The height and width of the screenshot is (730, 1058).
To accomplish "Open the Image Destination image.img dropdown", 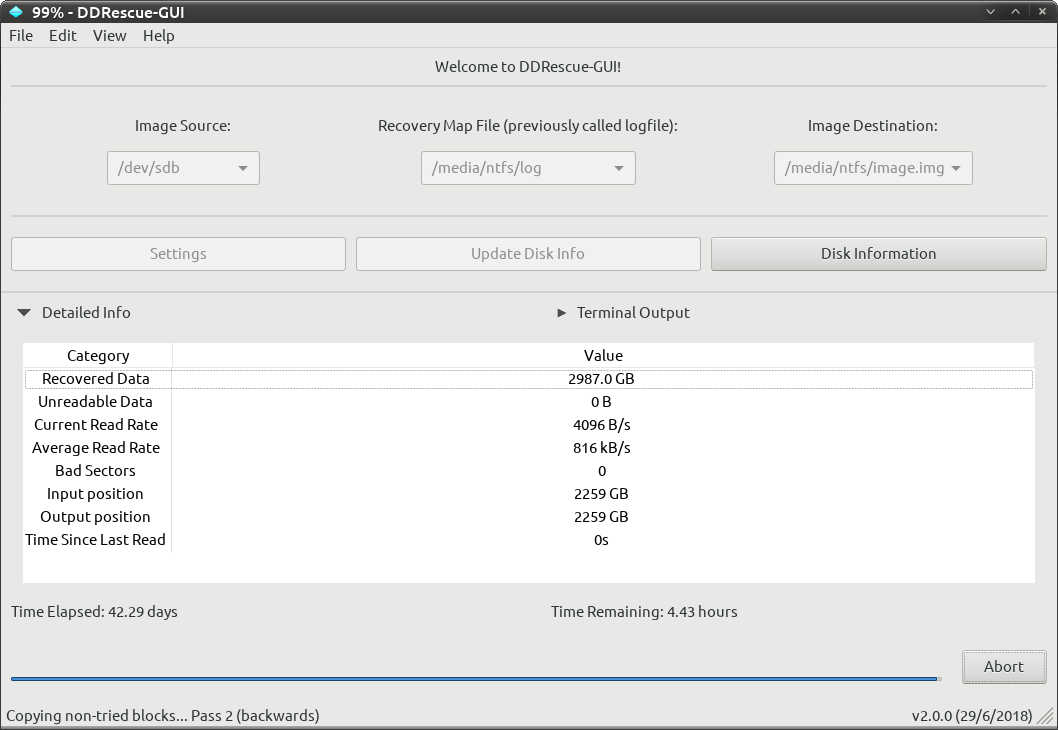I will click(873, 168).
